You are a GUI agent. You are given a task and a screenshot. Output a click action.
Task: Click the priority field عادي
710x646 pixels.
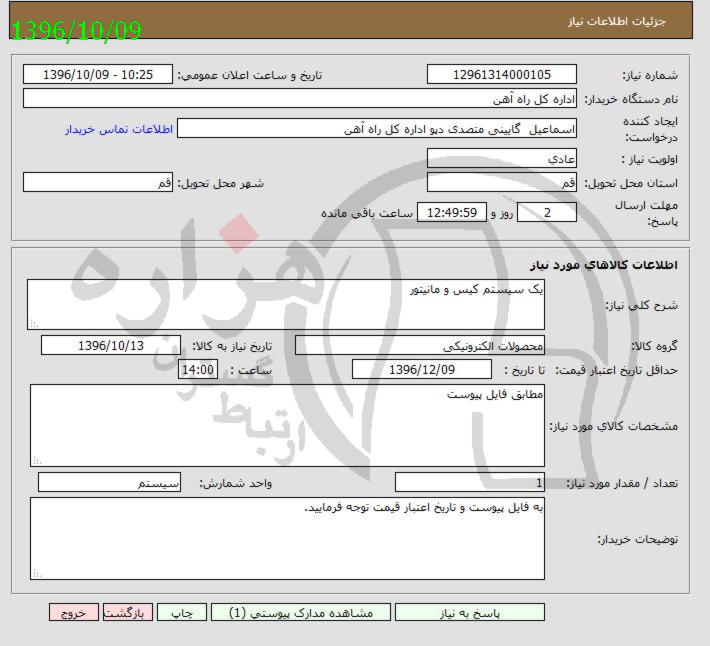point(502,158)
